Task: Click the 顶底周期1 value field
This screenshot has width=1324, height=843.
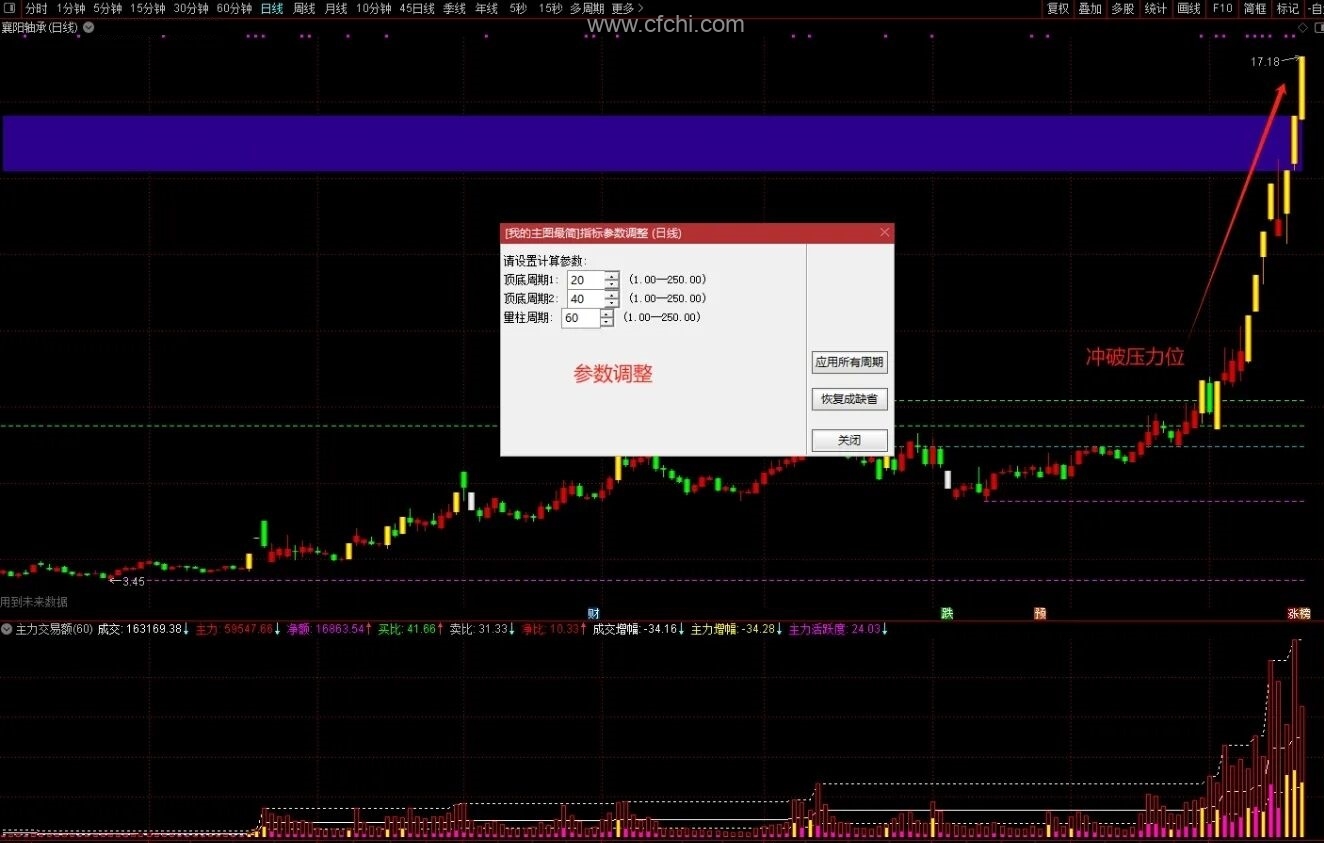Action: 586,280
